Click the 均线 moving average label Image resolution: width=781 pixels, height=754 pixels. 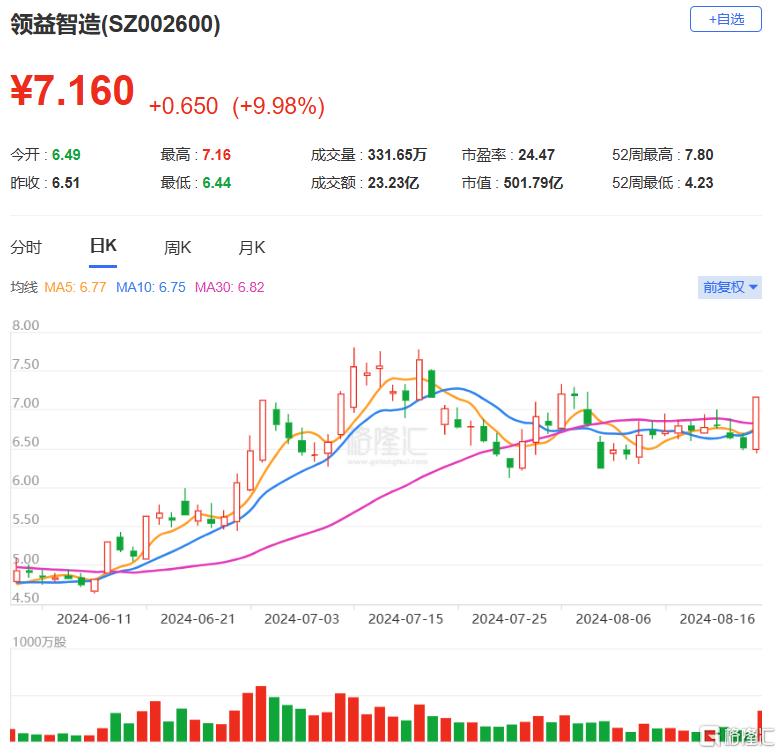24,287
